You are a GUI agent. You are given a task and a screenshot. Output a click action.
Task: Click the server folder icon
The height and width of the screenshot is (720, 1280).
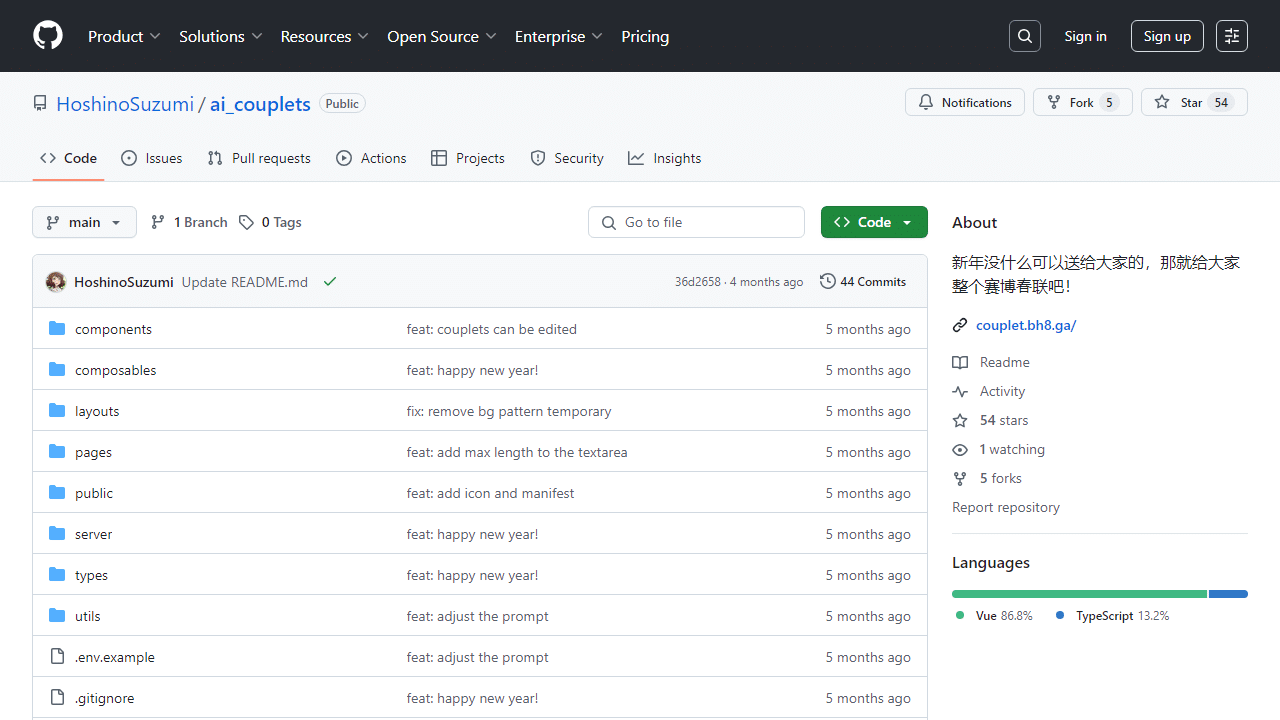(x=57, y=534)
